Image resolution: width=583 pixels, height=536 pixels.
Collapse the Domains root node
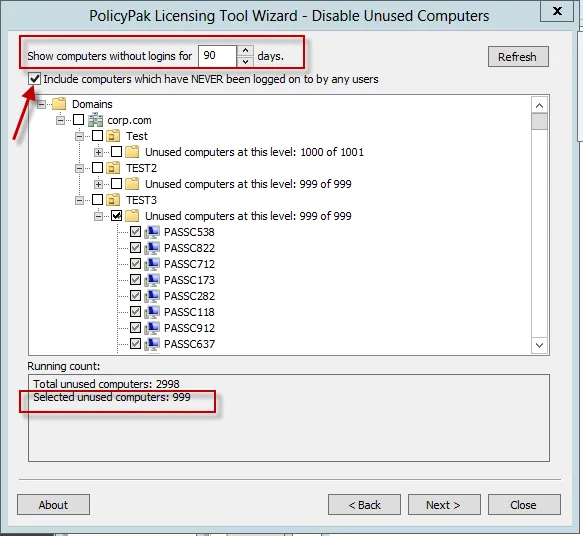pyautogui.click(x=42, y=104)
